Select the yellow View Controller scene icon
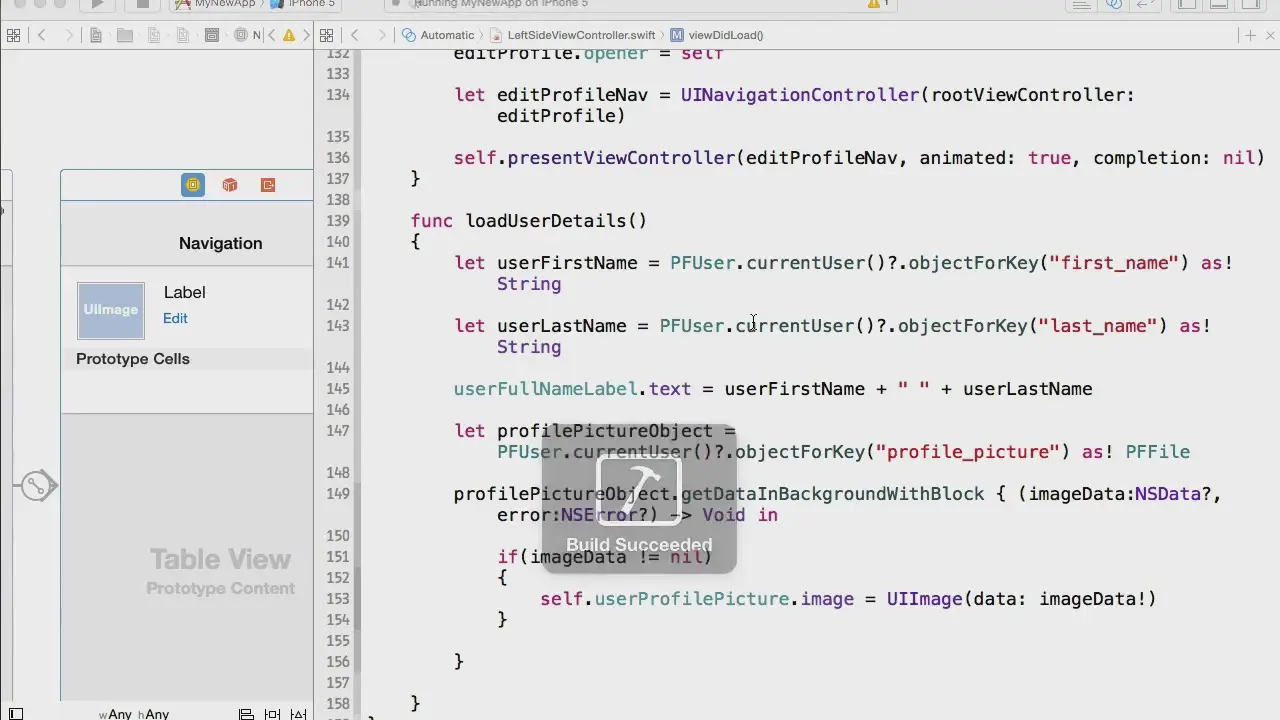1280x720 pixels. [193, 185]
